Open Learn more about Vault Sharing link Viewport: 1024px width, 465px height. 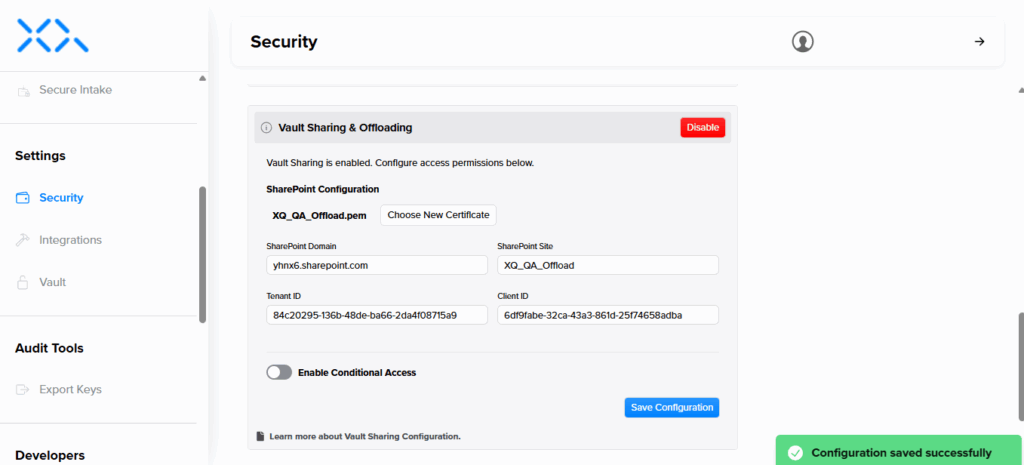(364, 436)
